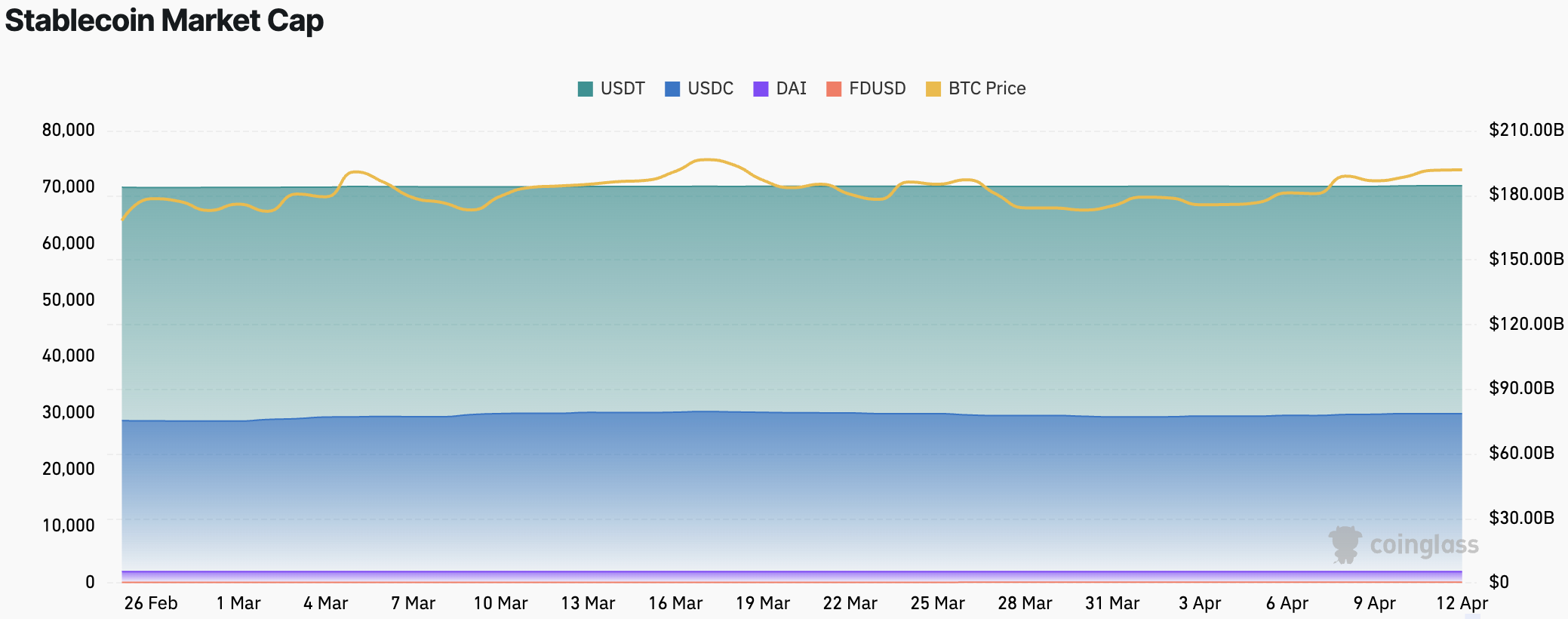The image size is (1568, 619).
Task: Click the 12 Apr date label
Action: click(x=1462, y=603)
